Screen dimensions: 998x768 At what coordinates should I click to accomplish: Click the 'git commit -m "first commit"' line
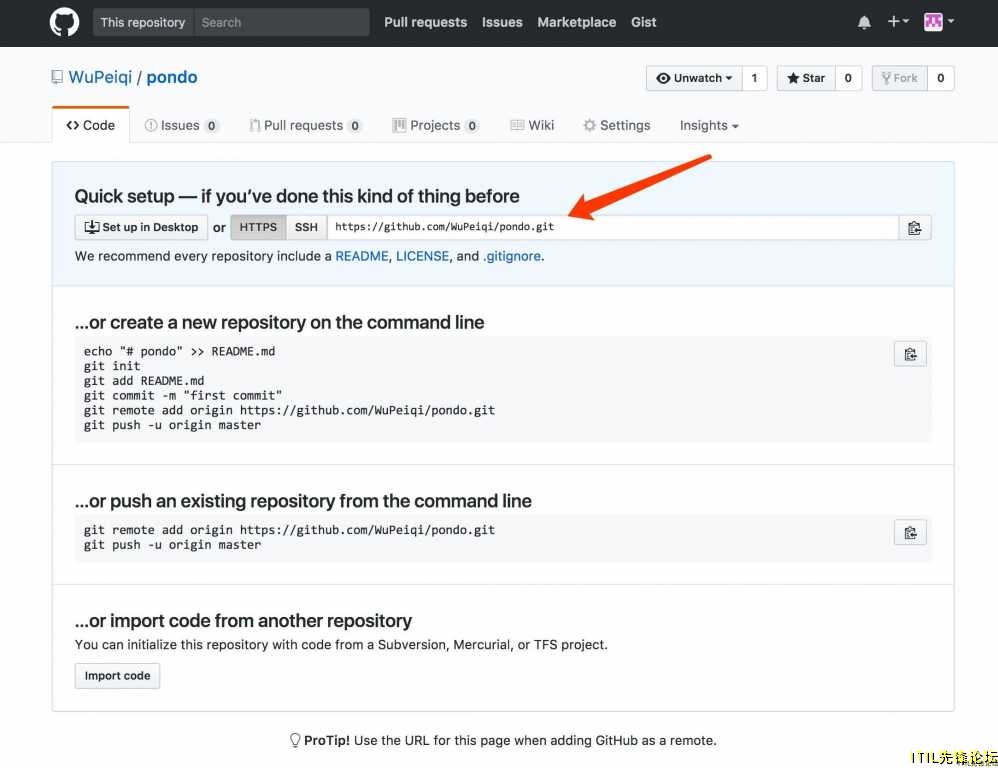[183, 395]
